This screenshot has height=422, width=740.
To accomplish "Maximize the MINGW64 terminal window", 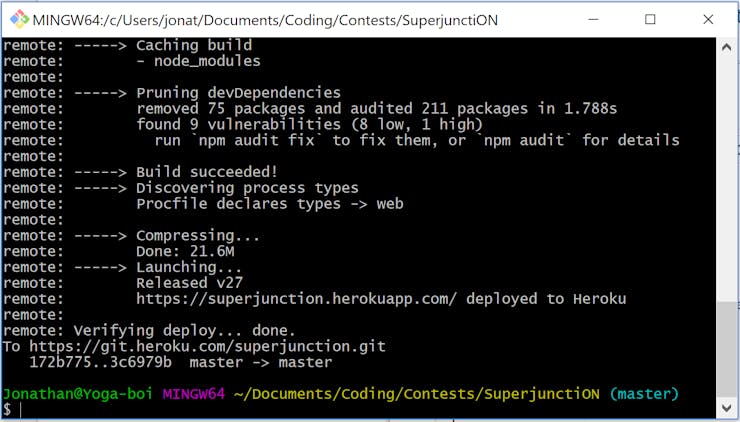I will click(650, 19).
